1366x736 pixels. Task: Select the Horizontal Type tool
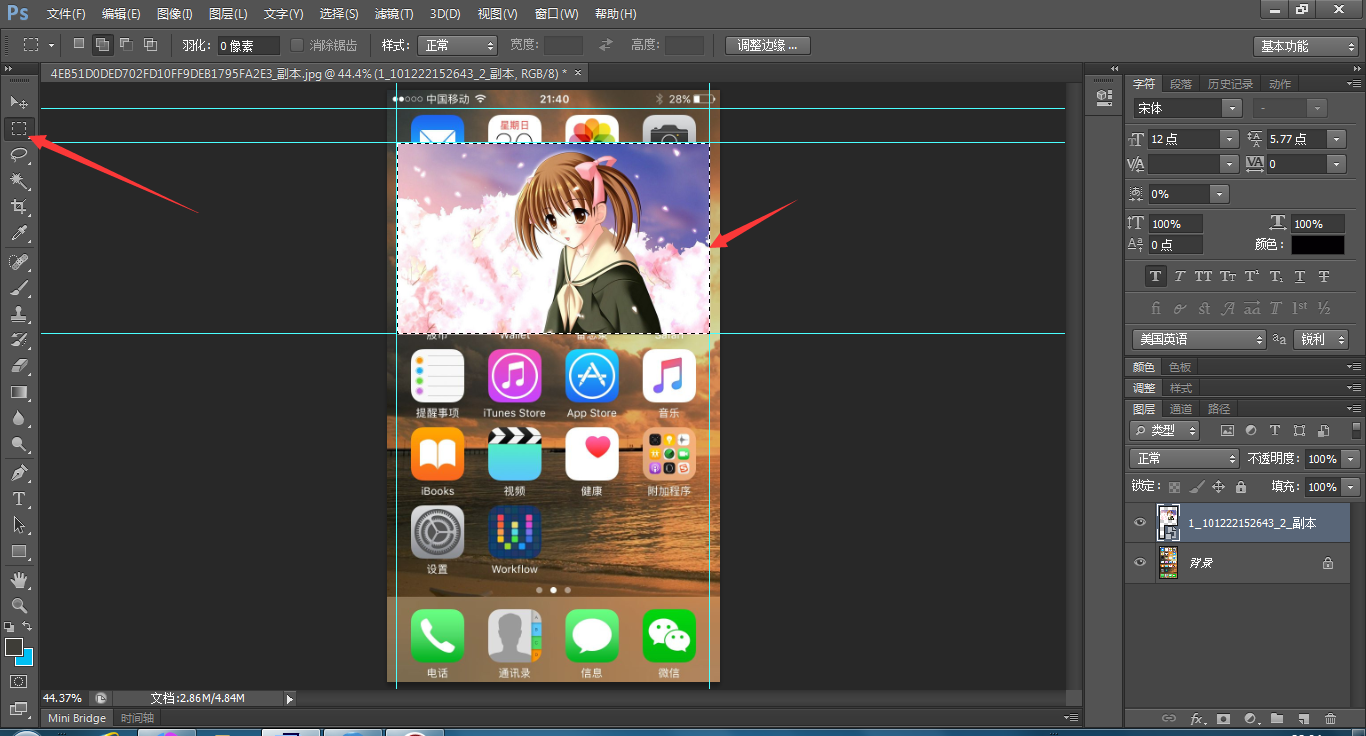(x=19, y=498)
